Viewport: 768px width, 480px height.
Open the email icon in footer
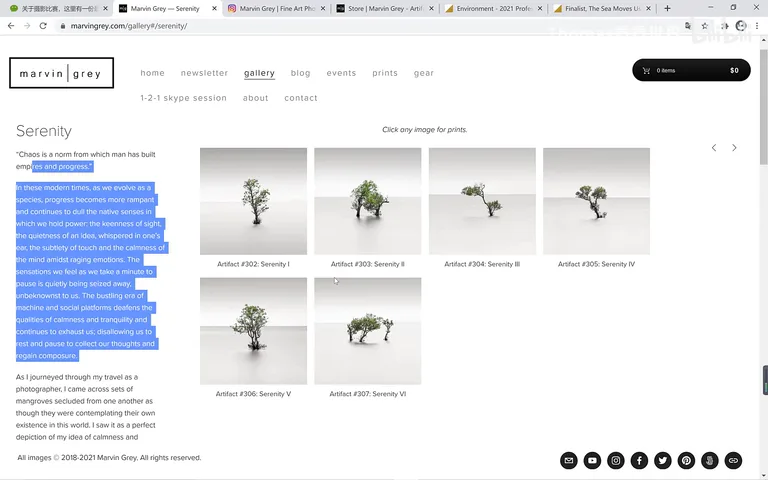click(x=569, y=460)
